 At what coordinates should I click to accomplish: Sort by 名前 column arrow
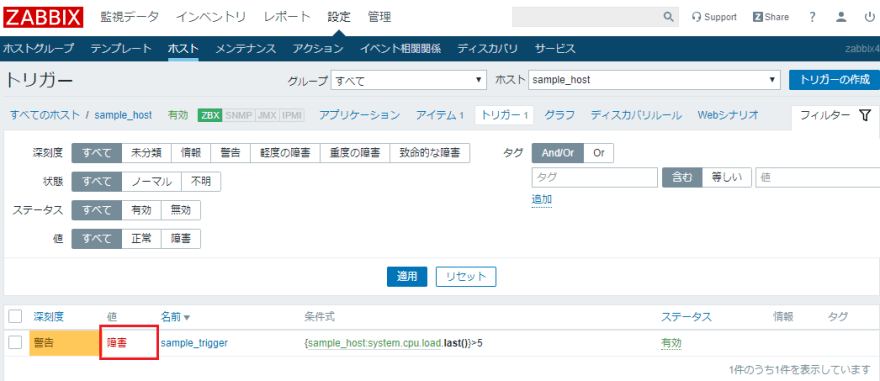click(187, 318)
